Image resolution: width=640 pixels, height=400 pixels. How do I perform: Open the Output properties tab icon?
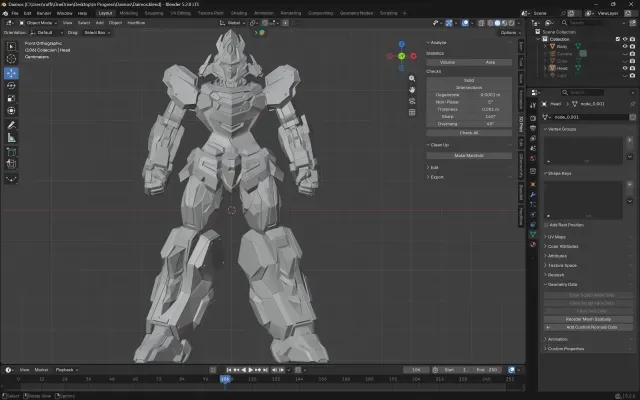tap(533, 128)
